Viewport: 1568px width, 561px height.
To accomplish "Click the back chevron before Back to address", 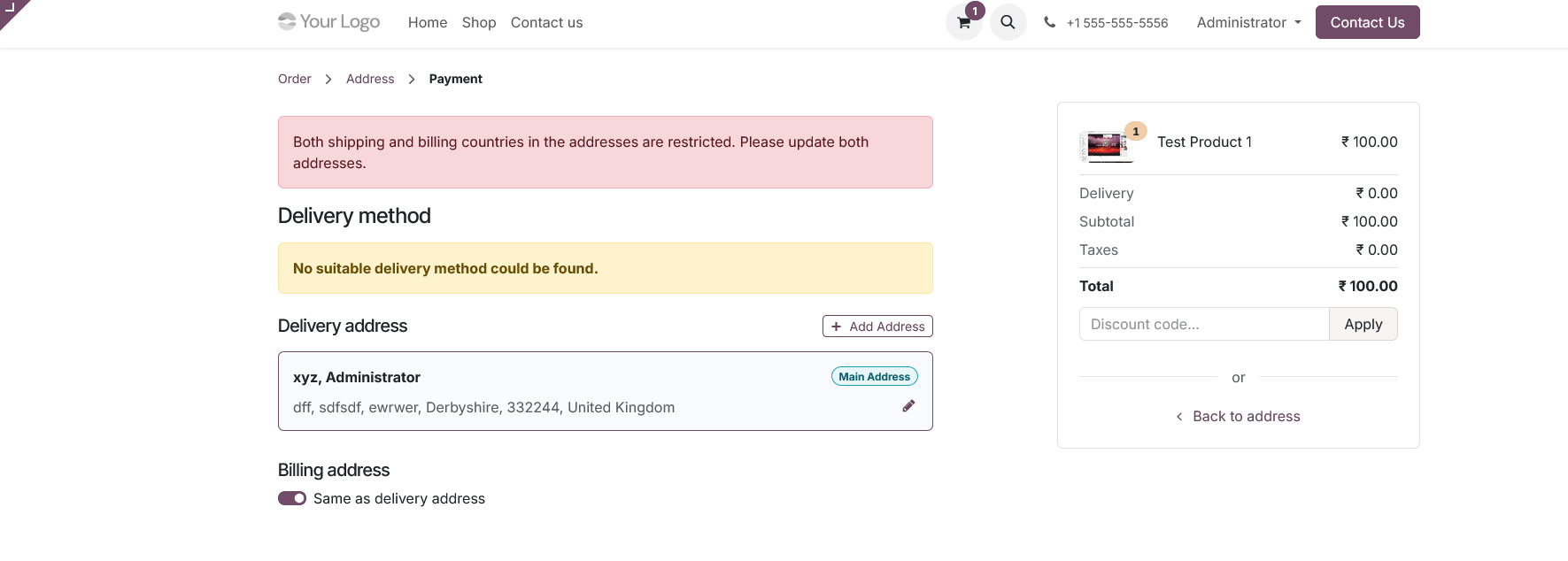I will (x=1178, y=416).
